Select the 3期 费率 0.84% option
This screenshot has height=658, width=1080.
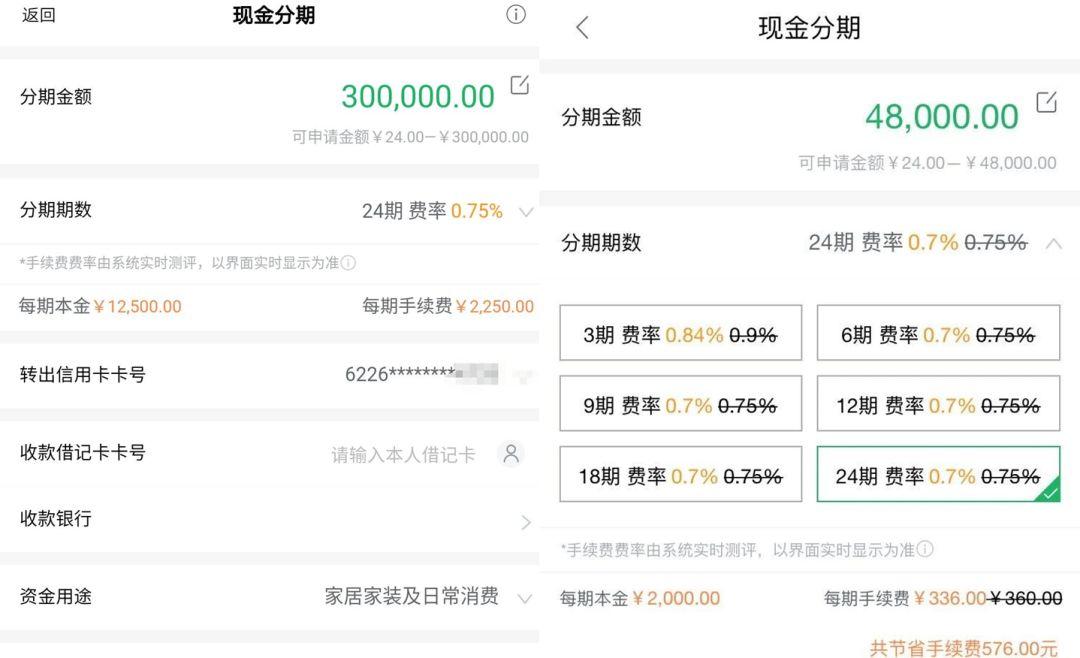pos(680,334)
